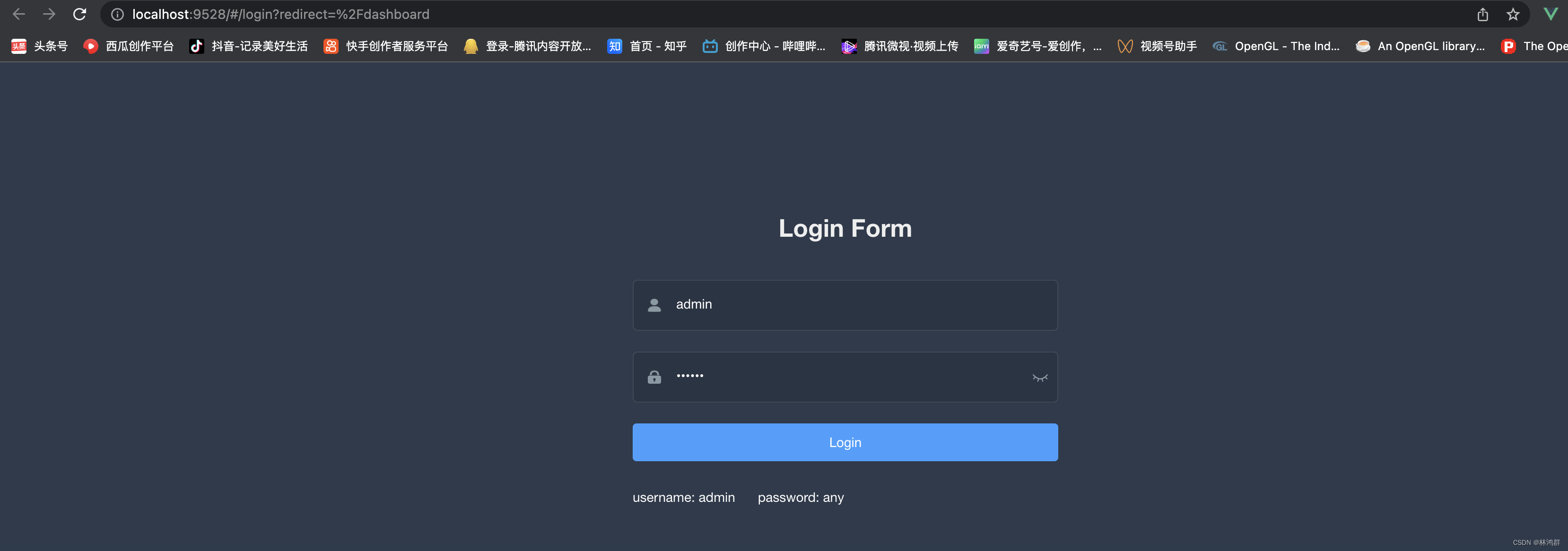The image size is (1568, 551).
Task: Click the browser share/export icon
Action: coord(1481,14)
